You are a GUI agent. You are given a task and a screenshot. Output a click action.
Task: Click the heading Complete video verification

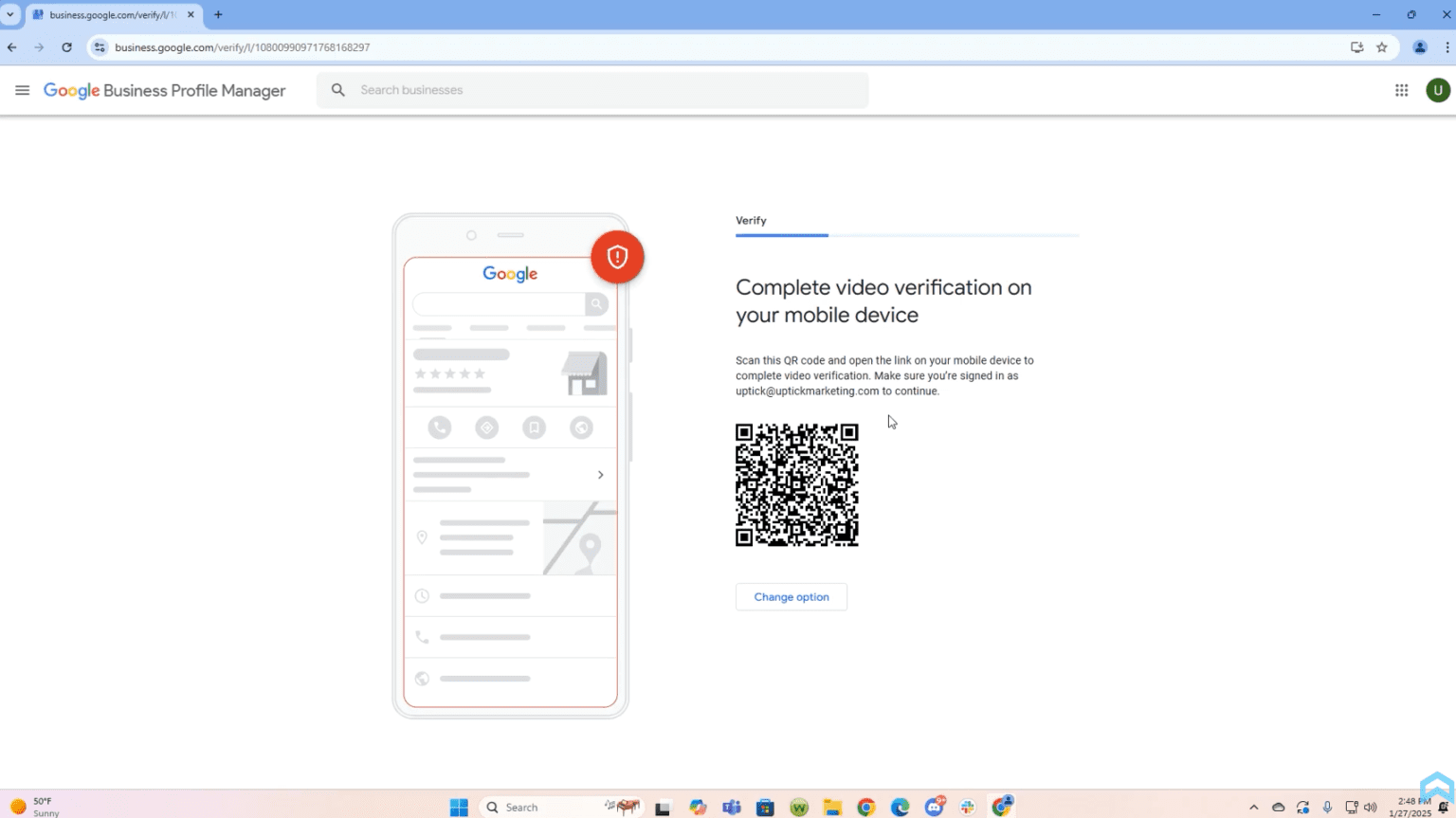[x=883, y=300]
